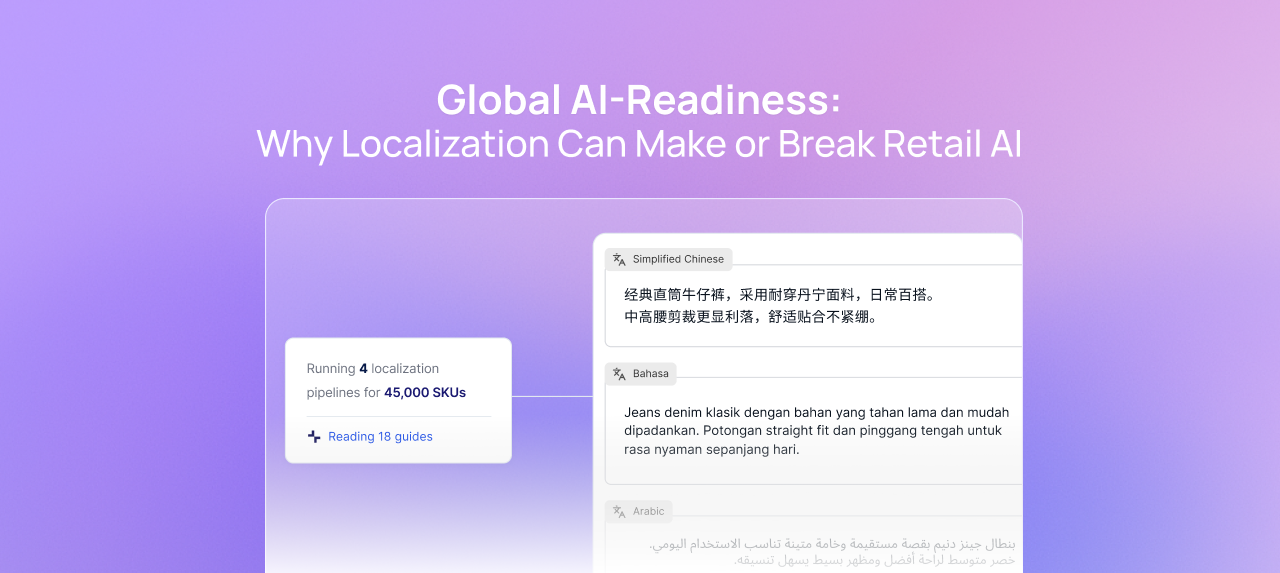Click the sparkle icon next to Reading 18 guides

[x=314, y=436]
